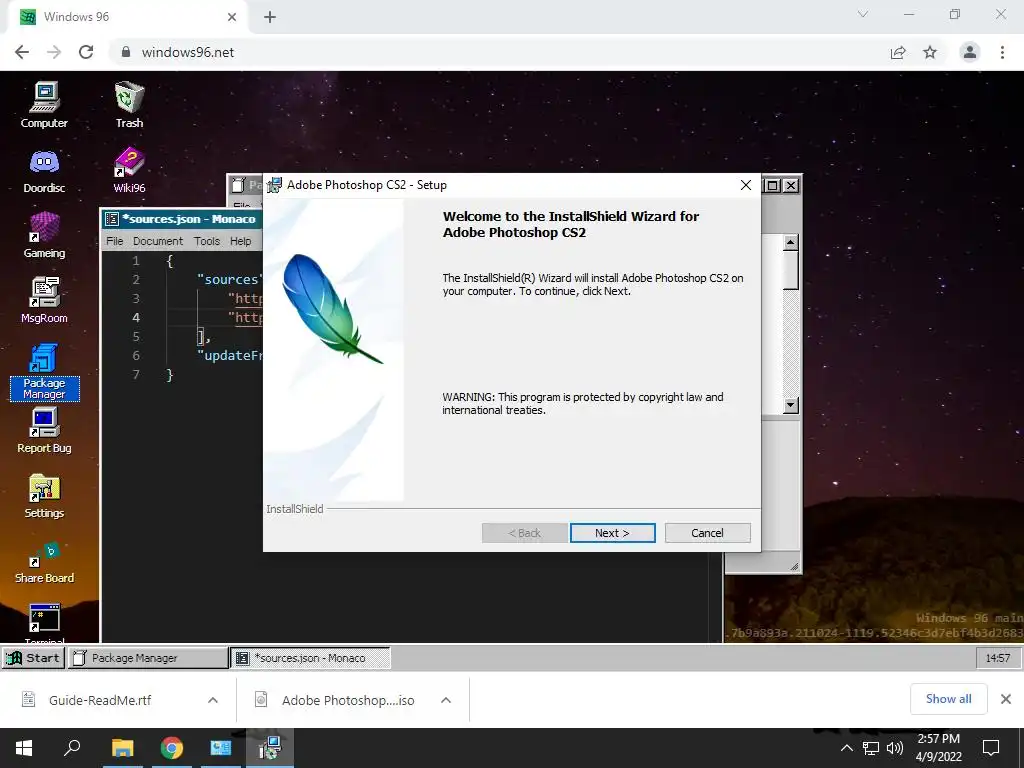Close the Windows 96 browser tab

point(232,17)
